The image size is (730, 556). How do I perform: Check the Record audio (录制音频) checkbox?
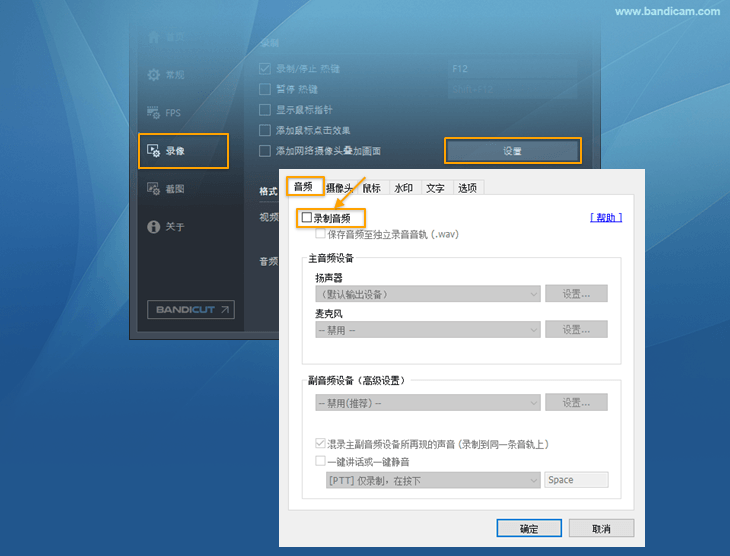pyautogui.click(x=307, y=217)
